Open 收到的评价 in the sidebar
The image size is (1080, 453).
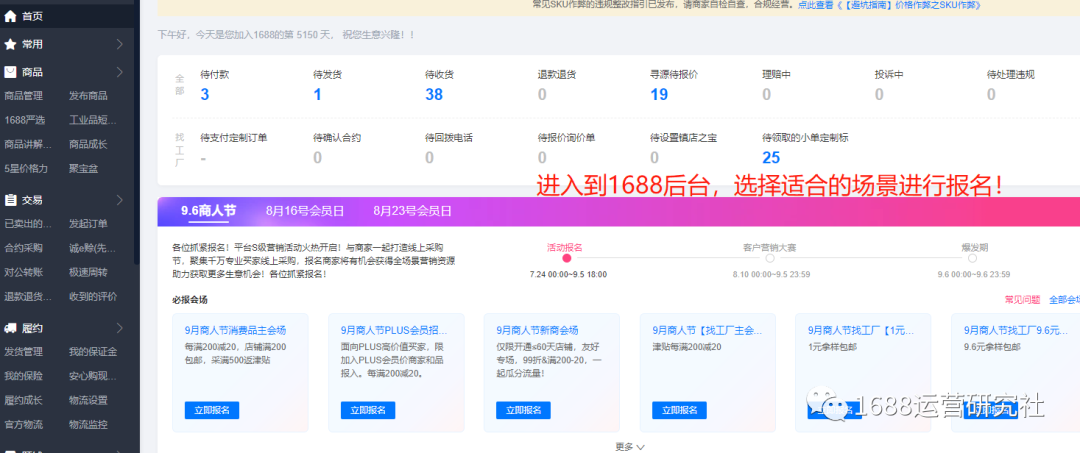tap(93, 297)
